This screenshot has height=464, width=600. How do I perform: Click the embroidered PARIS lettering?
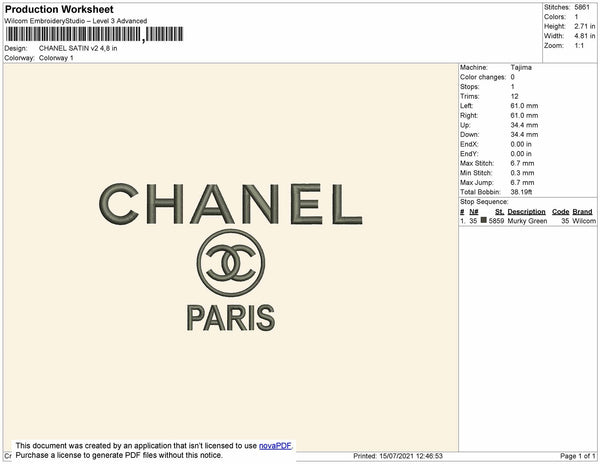coord(231,318)
